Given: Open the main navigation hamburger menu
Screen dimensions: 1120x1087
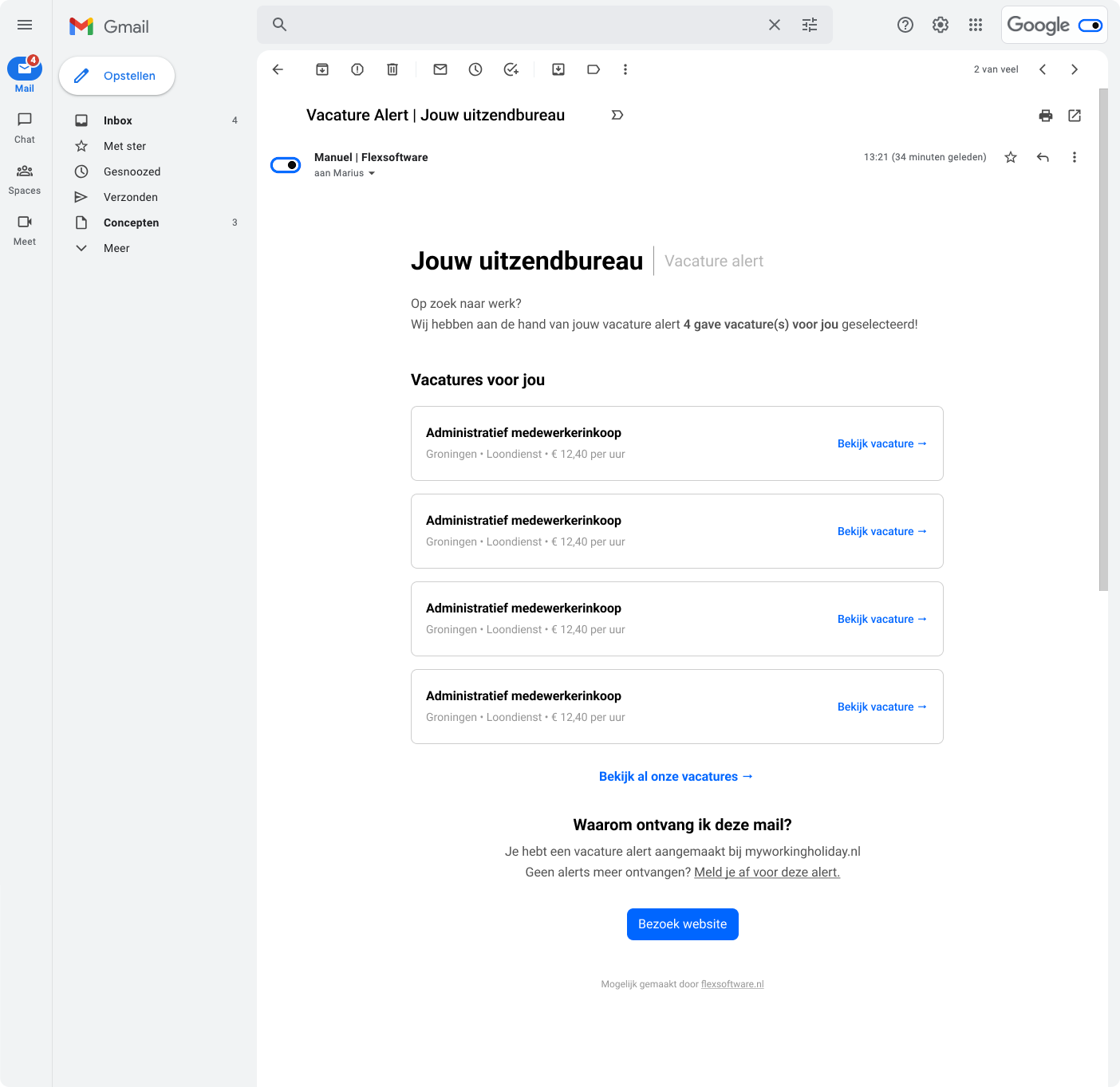Looking at the screenshot, I should click(25, 25).
